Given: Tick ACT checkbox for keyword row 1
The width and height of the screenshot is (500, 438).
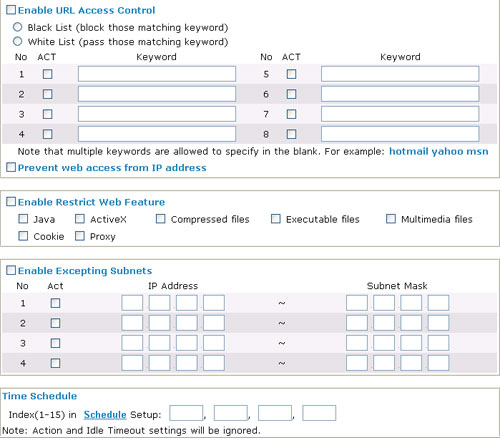Looking at the screenshot, I should [x=48, y=74].
